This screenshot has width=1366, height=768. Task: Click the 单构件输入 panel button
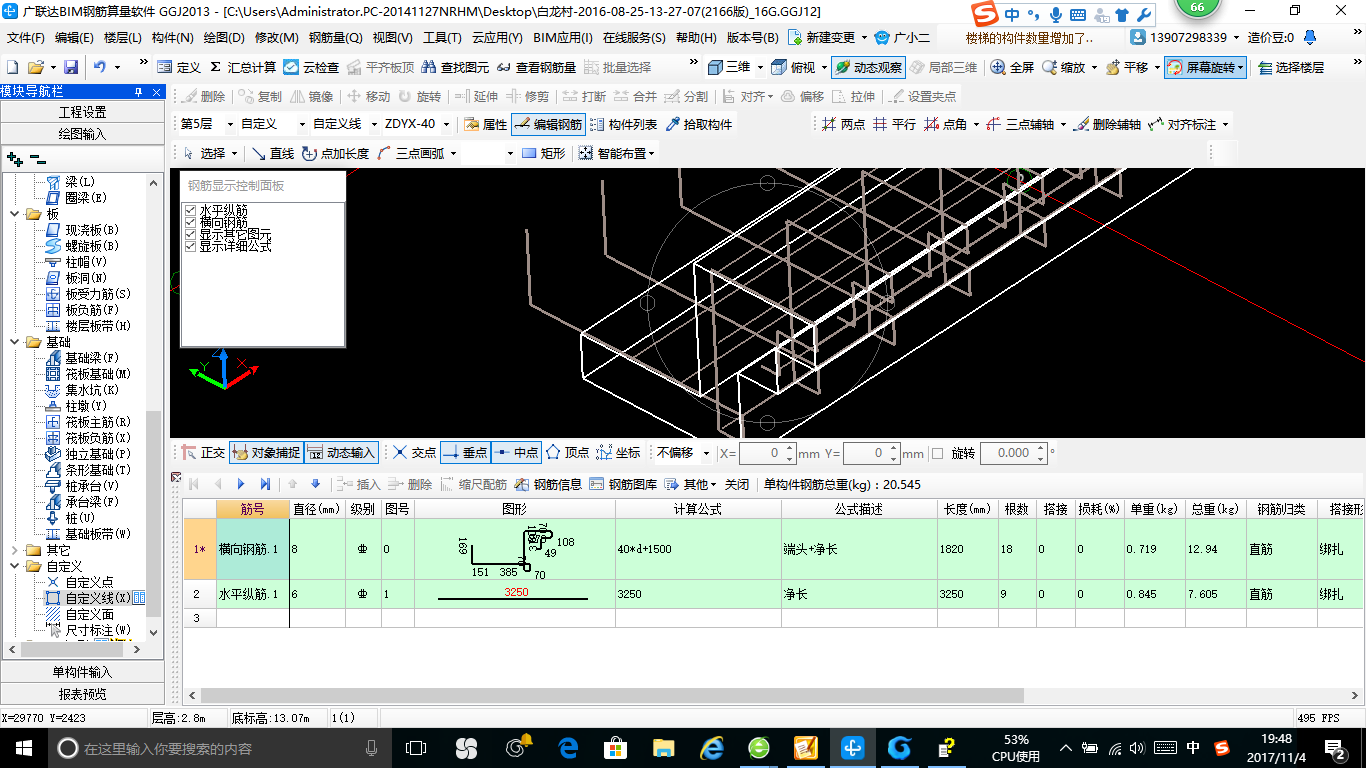(82, 672)
